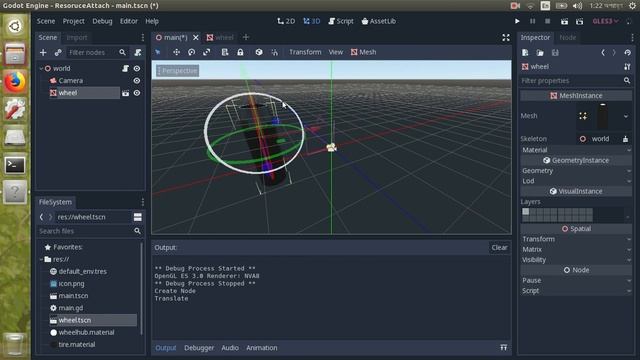Expand the Lod section
The width and height of the screenshot is (640, 360).
pos(576,181)
